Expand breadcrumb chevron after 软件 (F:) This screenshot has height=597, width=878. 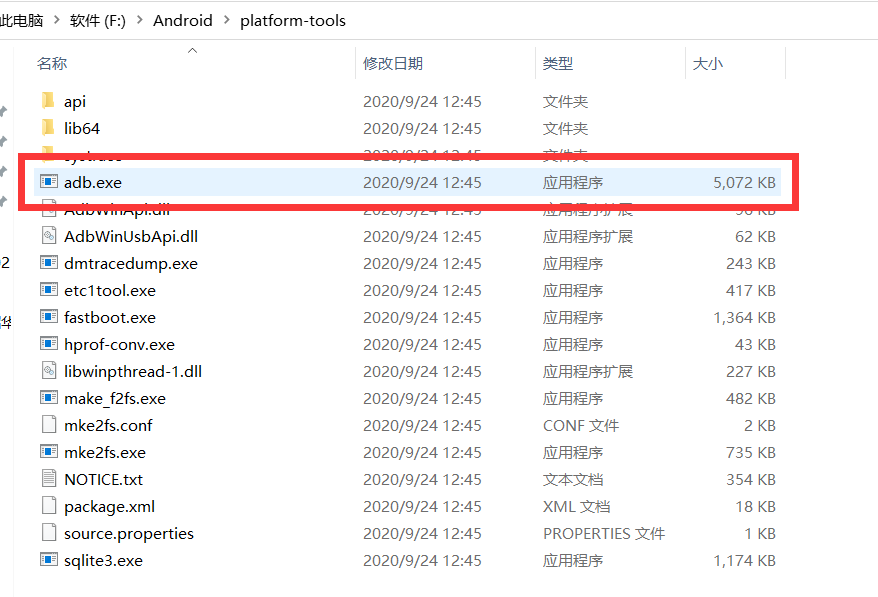click(x=140, y=20)
